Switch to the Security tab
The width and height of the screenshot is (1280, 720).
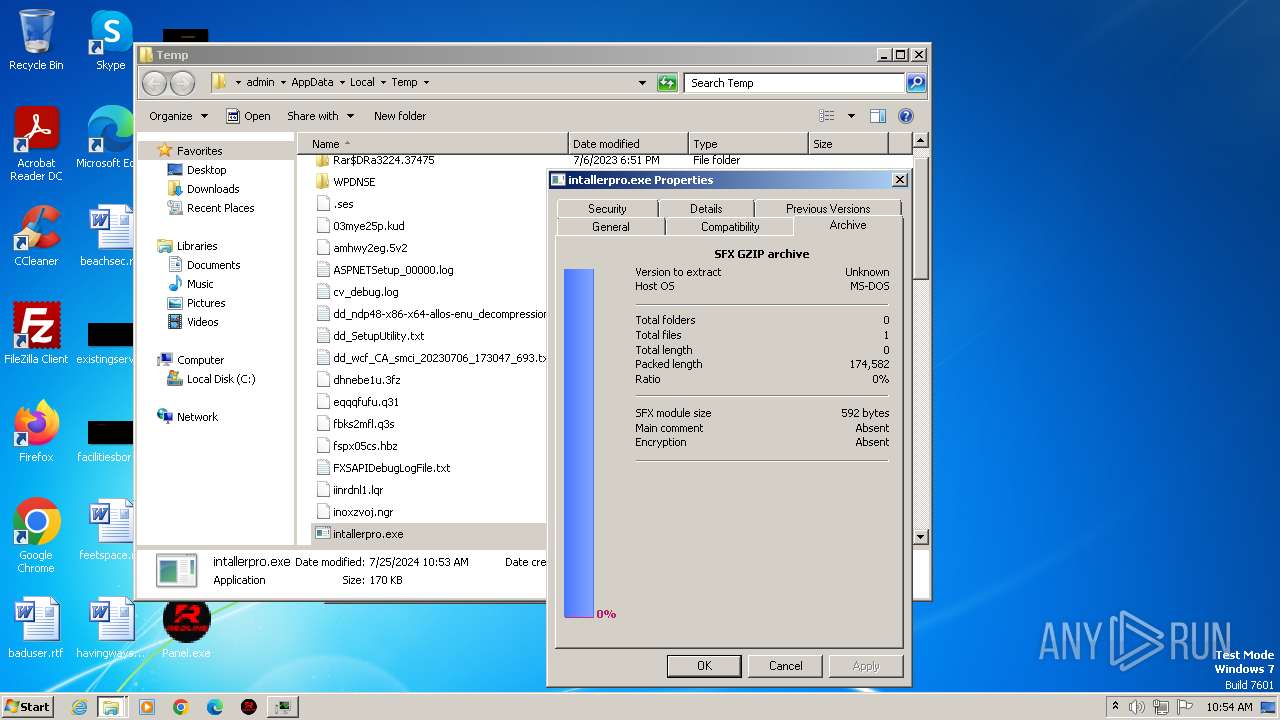607,209
